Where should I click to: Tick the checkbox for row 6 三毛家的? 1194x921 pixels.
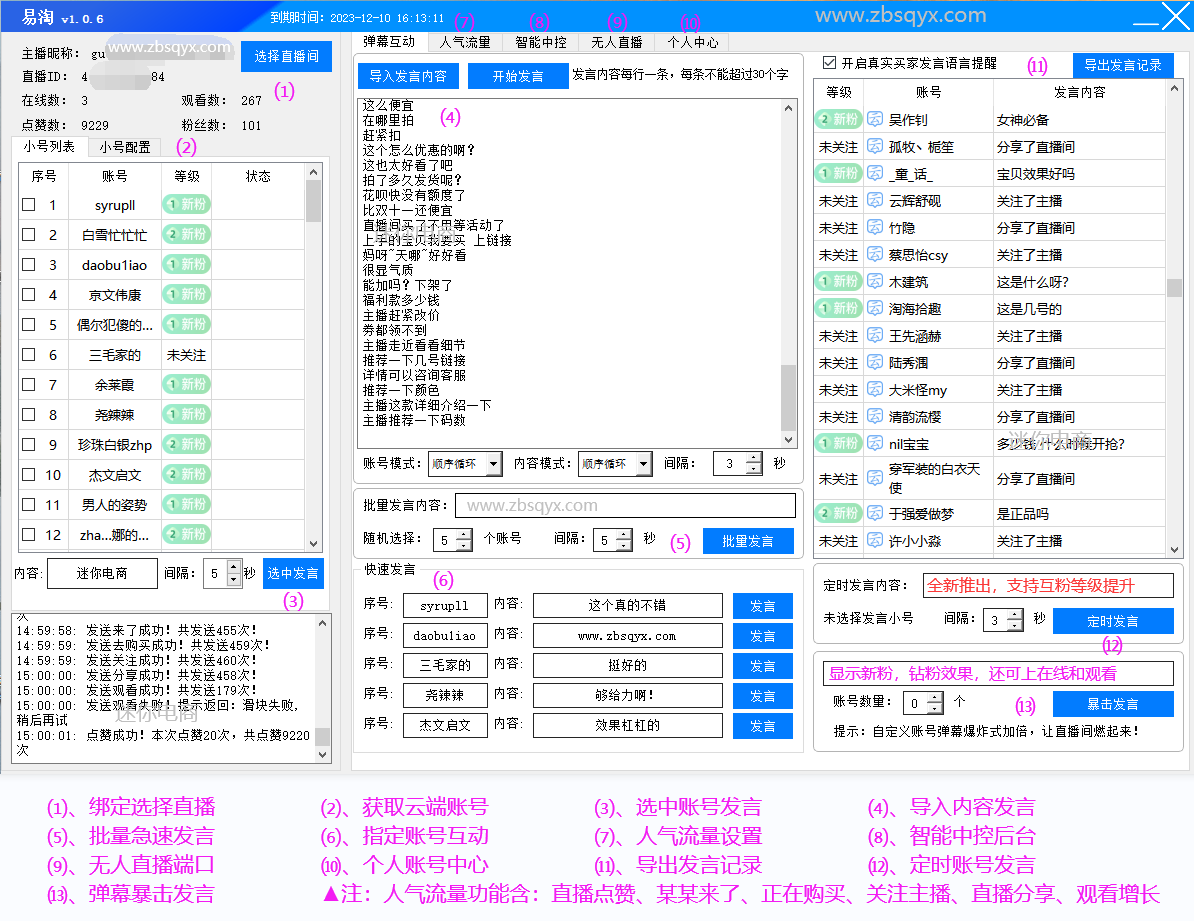point(29,355)
